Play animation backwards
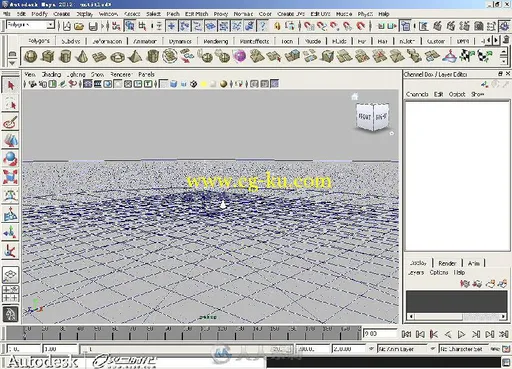 coord(448,334)
